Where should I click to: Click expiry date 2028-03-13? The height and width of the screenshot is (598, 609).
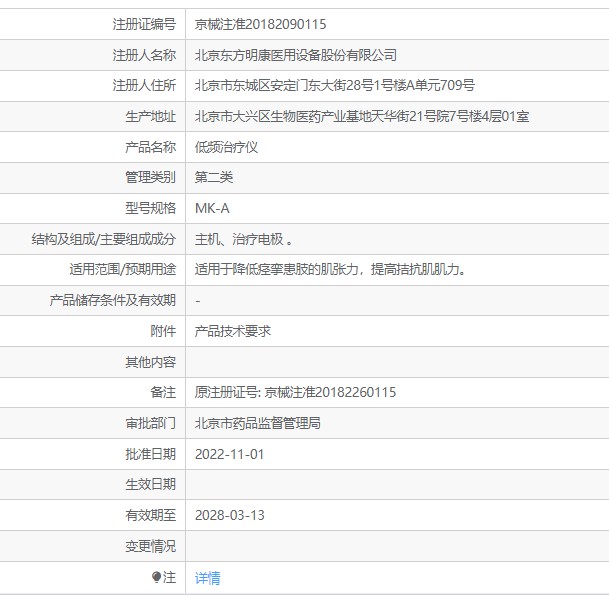(x=230, y=515)
